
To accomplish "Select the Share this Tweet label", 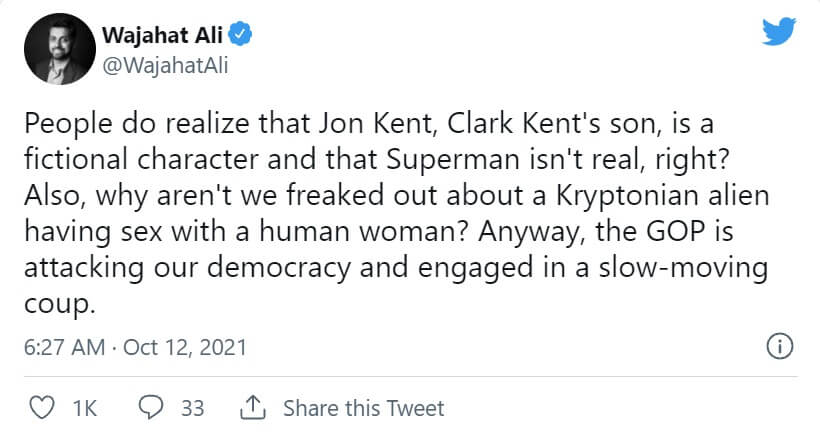I will coord(363,408).
